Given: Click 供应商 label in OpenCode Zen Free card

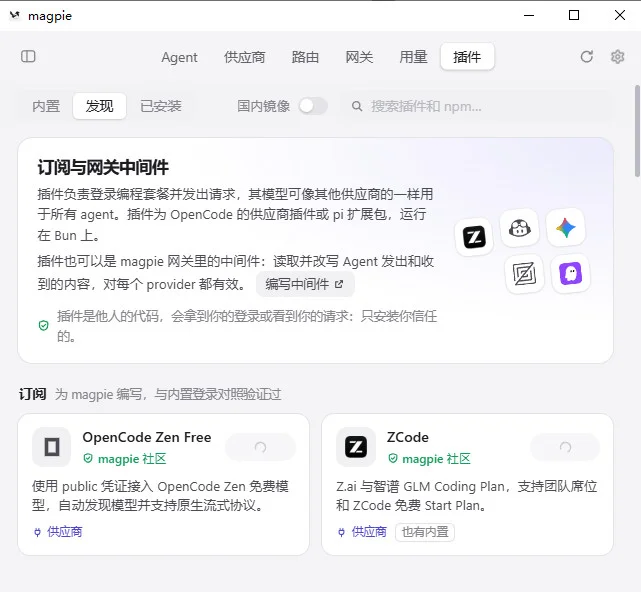Looking at the screenshot, I should [x=65, y=532].
